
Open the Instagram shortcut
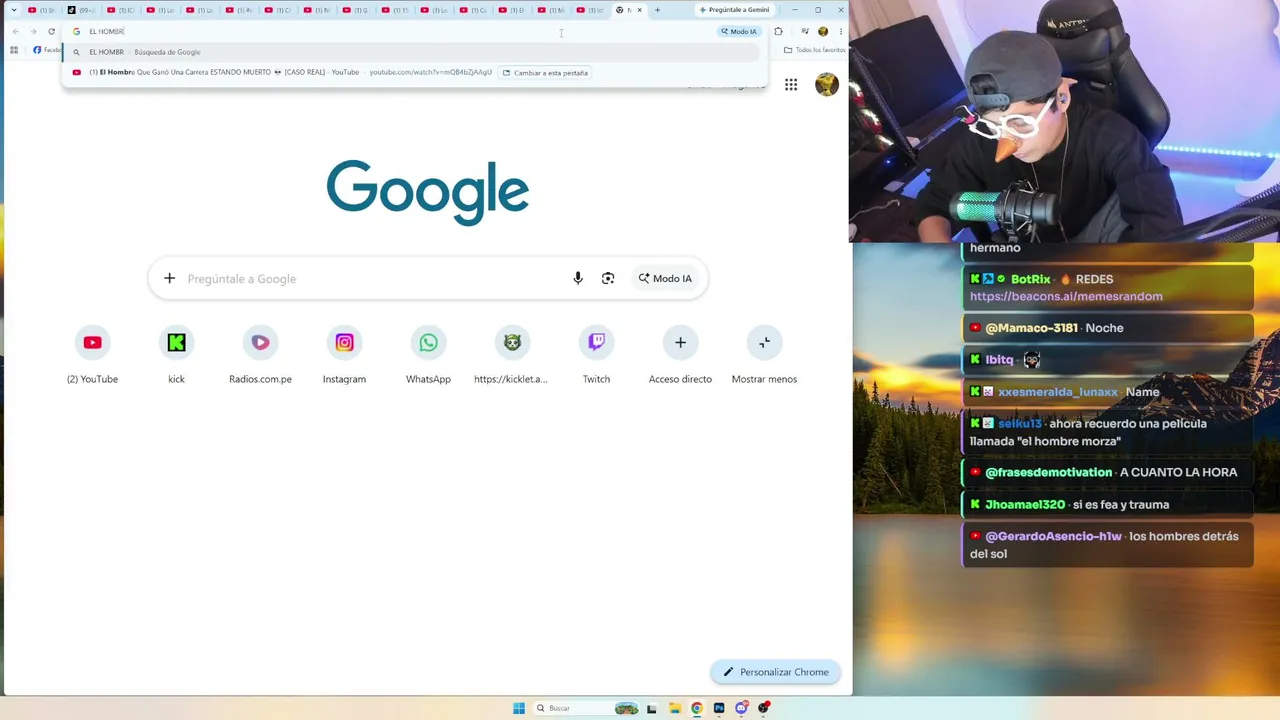tap(344, 356)
